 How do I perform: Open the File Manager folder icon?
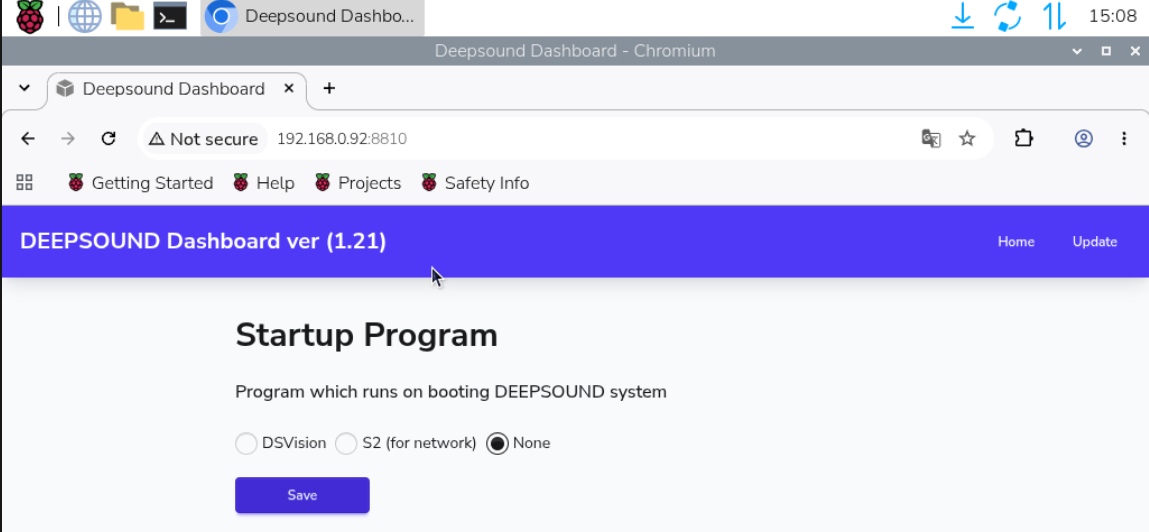coord(128,16)
